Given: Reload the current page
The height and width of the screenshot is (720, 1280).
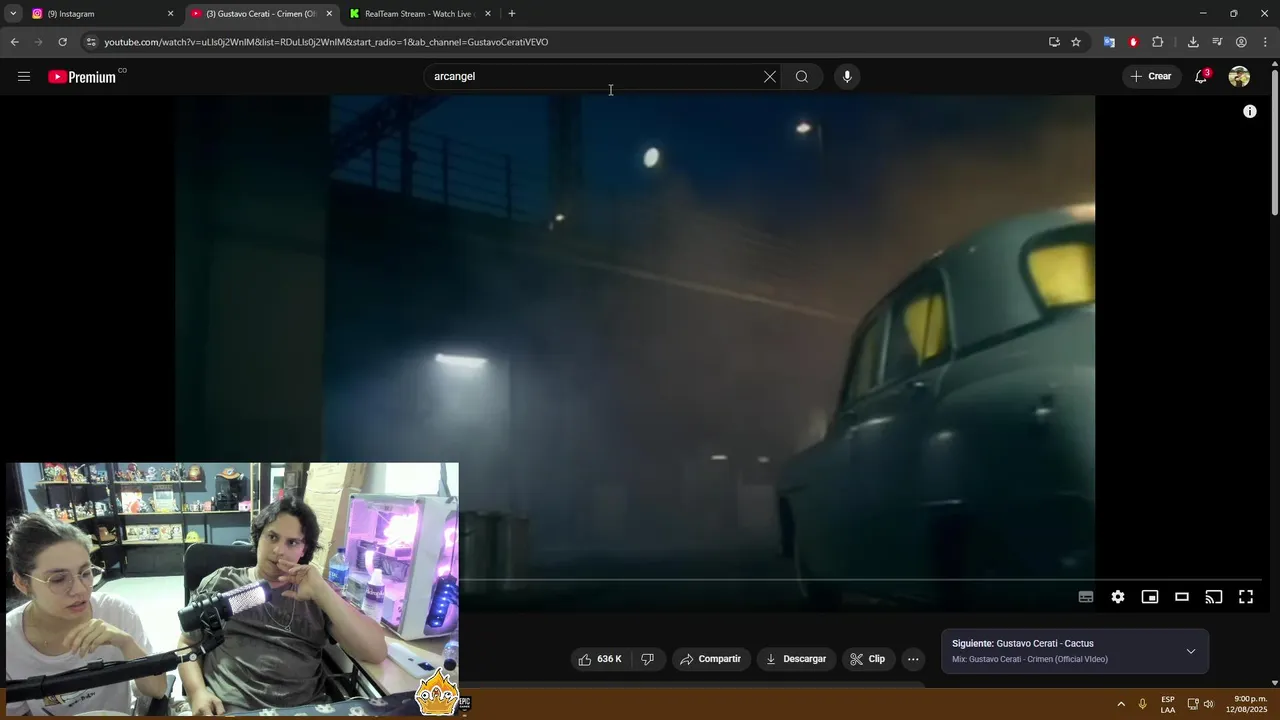Looking at the screenshot, I should point(62,42).
